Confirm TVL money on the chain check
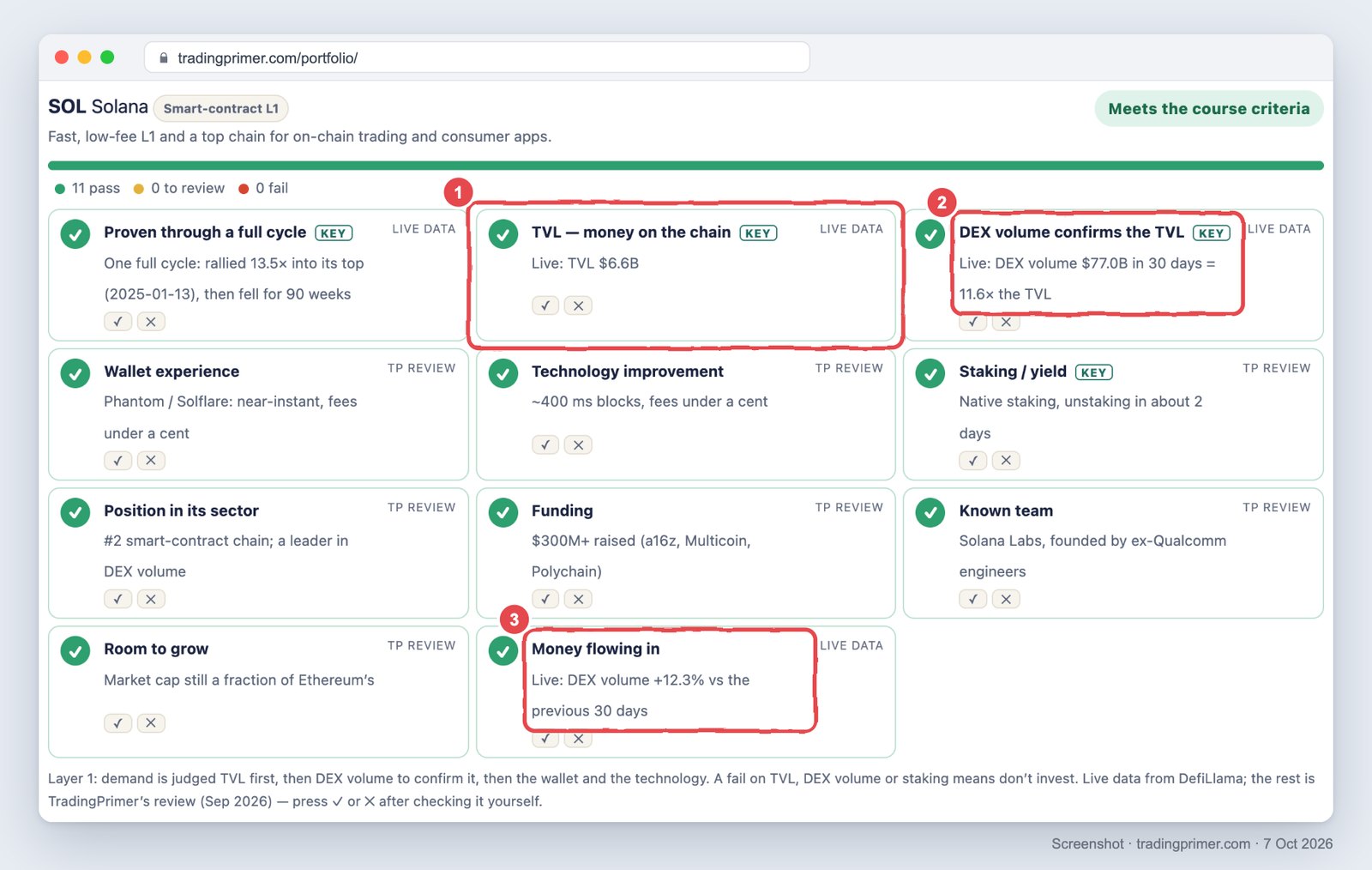 [545, 305]
